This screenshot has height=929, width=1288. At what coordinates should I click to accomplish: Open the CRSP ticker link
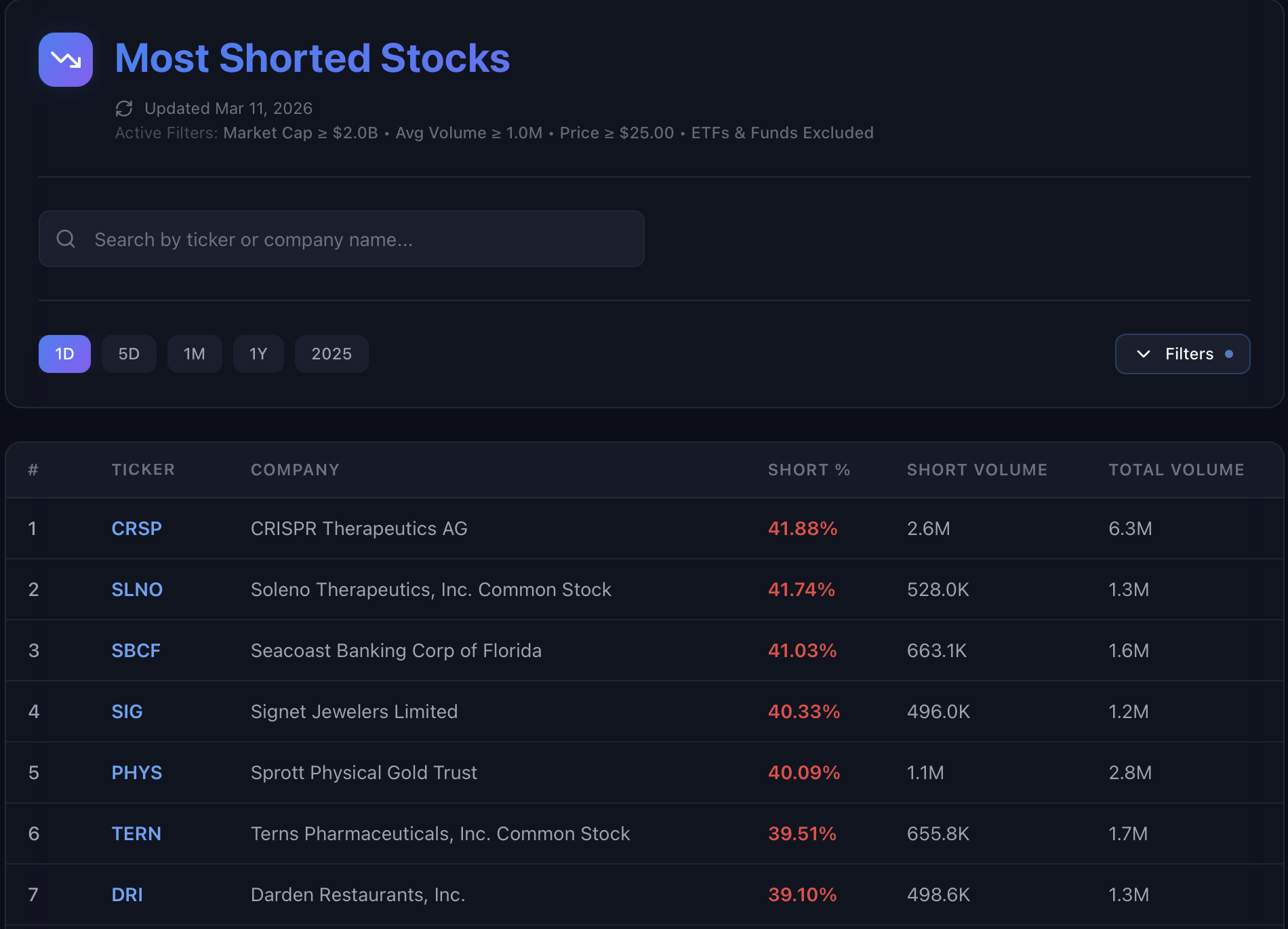pyautogui.click(x=136, y=529)
